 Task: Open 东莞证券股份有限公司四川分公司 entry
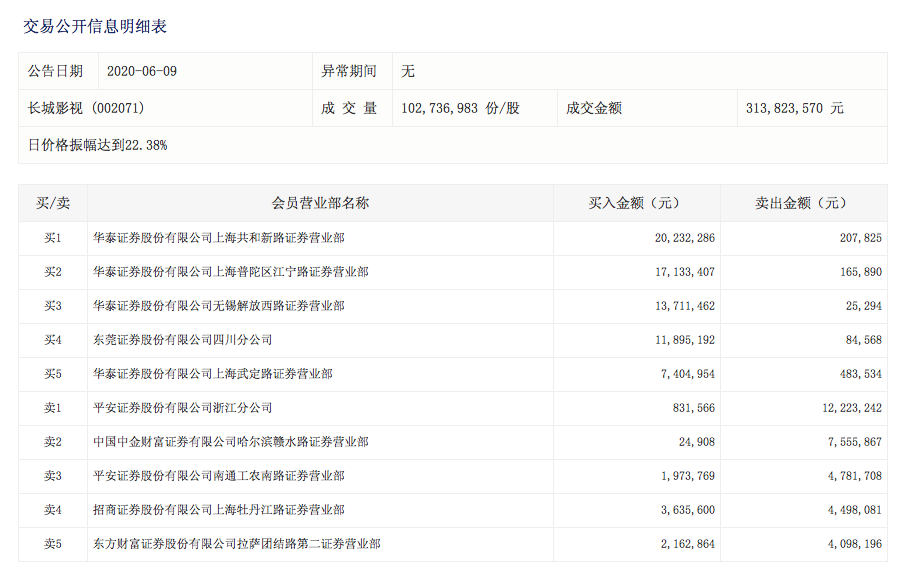coord(183,340)
